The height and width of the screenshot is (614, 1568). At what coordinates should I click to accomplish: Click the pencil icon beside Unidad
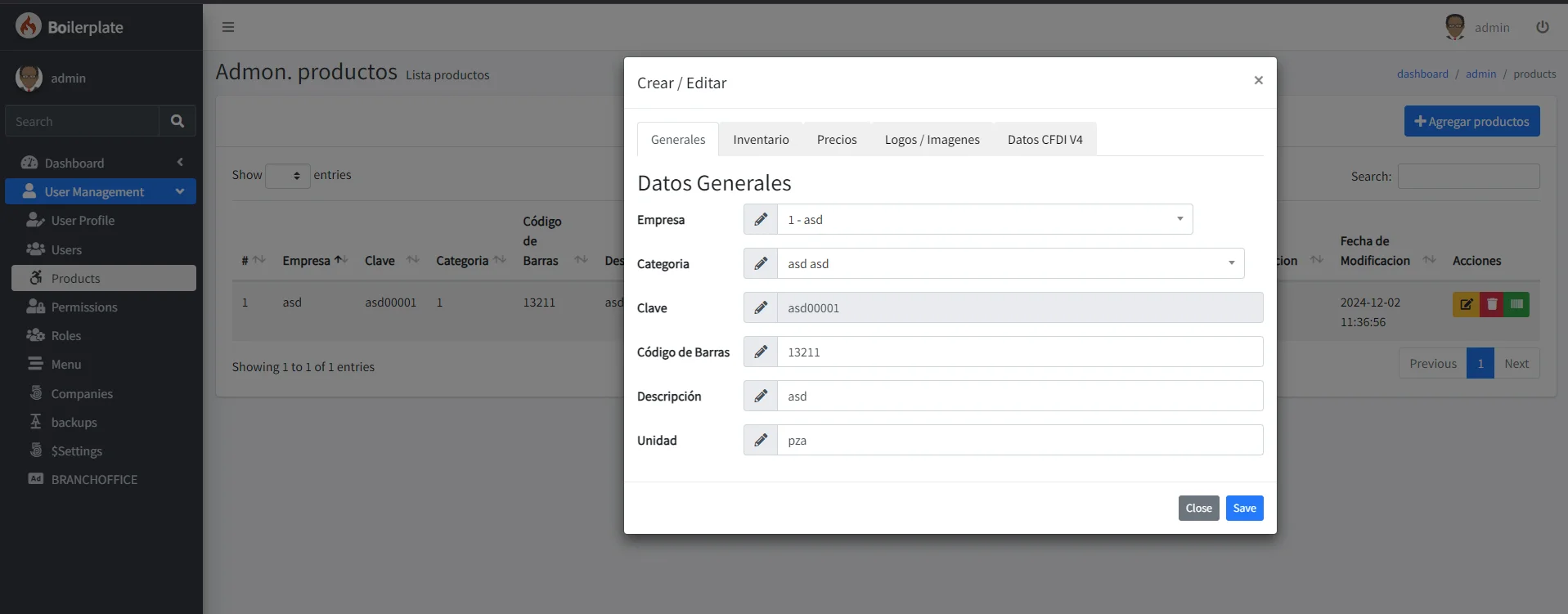[761, 440]
